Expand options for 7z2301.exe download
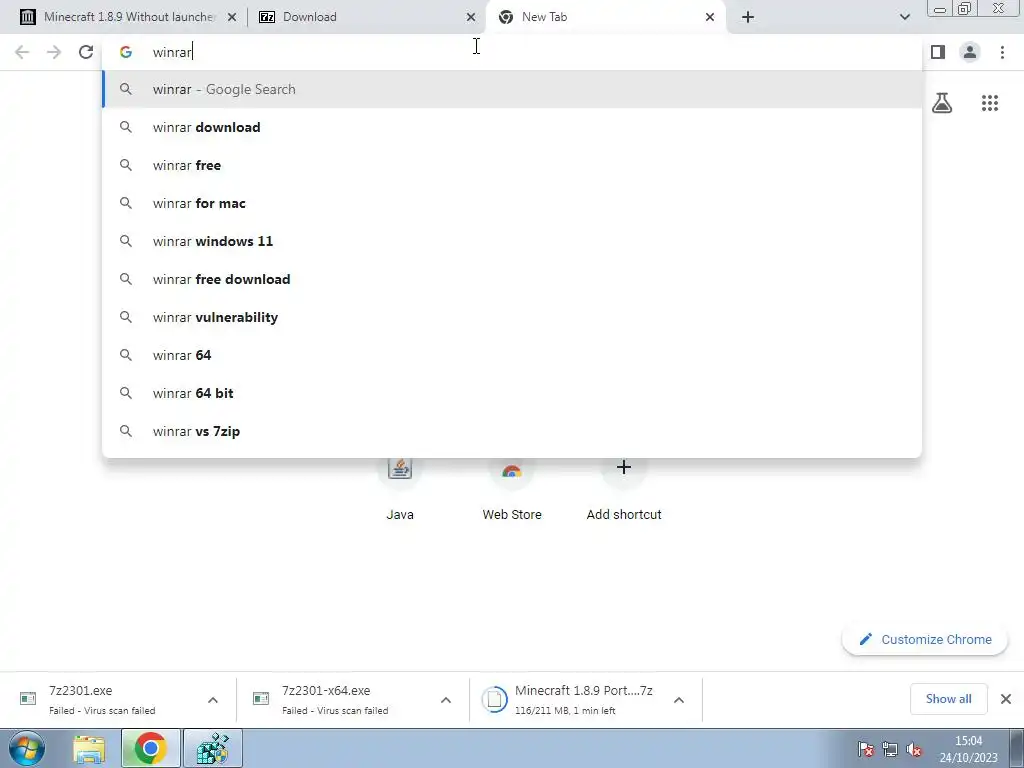This screenshot has height=768, width=1024. [213, 700]
